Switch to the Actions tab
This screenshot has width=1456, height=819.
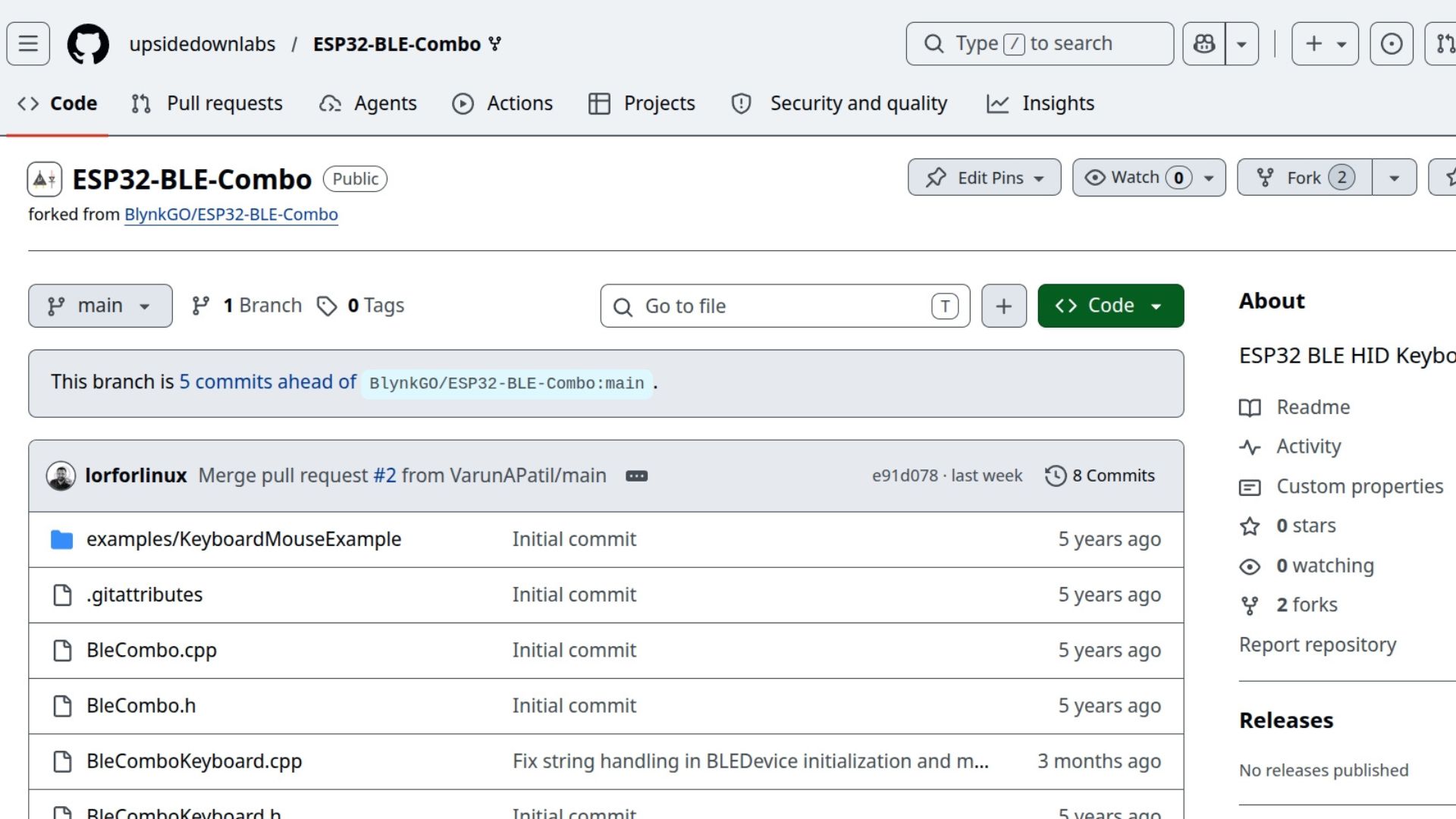pos(503,103)
